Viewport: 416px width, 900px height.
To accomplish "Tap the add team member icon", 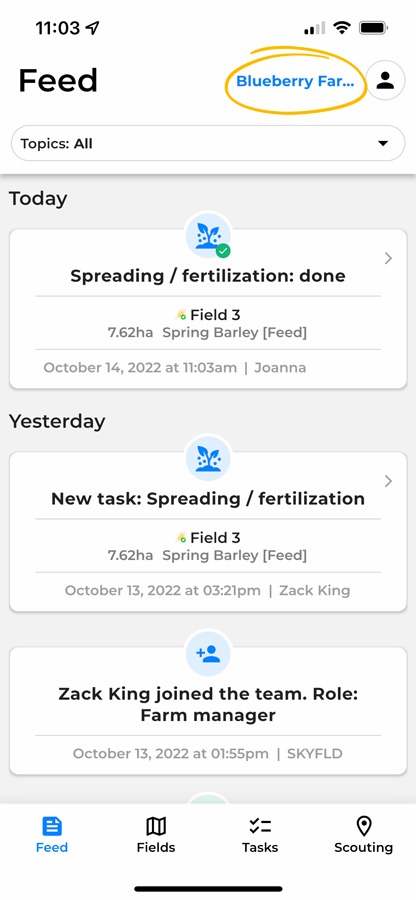I will [x=208, y=653].
